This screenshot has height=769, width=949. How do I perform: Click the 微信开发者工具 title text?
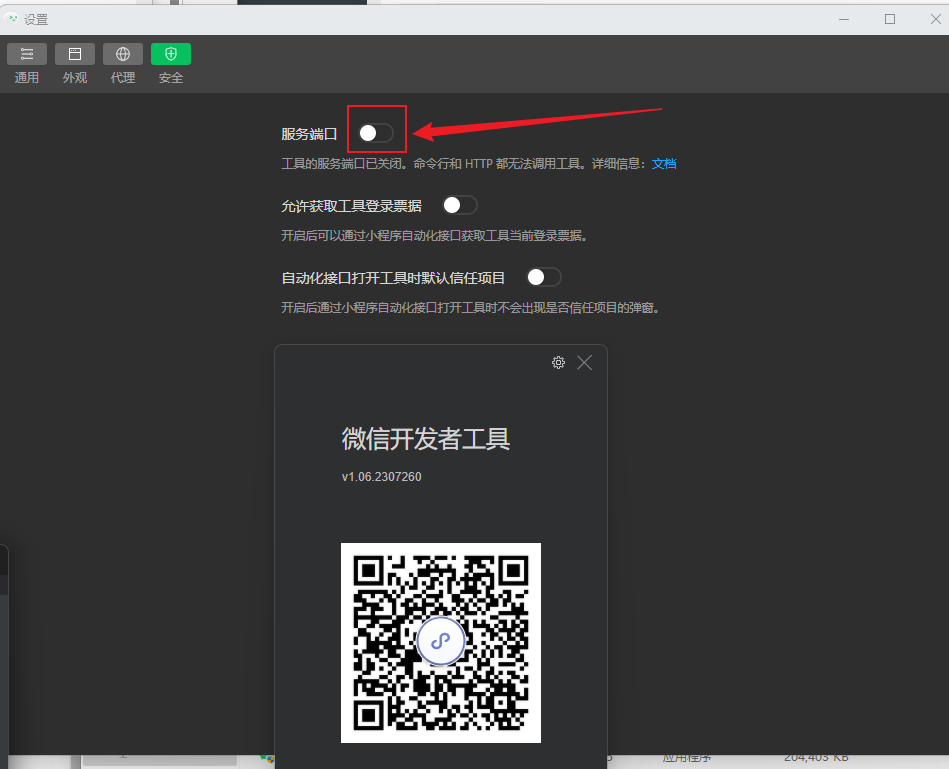point(426,439)
